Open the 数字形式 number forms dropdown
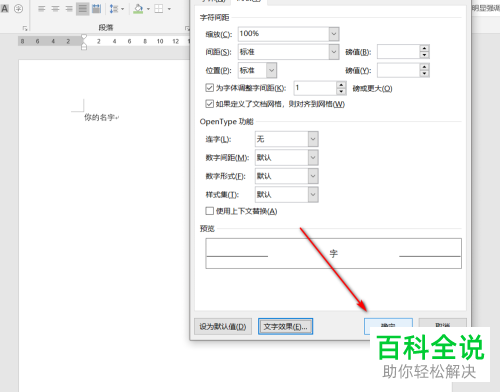Screen dimensions: 500x392 pyautogui.click(x=313, y=176)
